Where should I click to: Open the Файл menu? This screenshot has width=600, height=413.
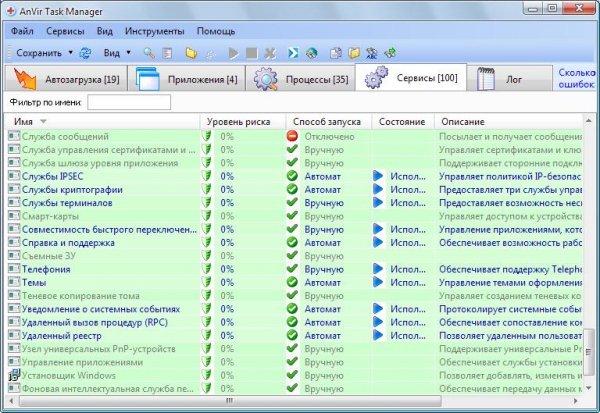[22, 31]
